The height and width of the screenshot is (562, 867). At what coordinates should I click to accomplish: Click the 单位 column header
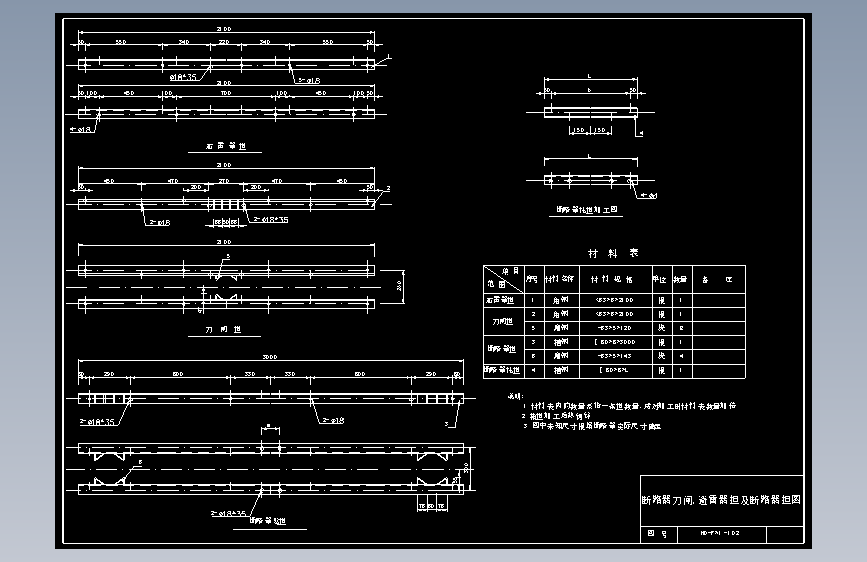[x=660, y=279]
